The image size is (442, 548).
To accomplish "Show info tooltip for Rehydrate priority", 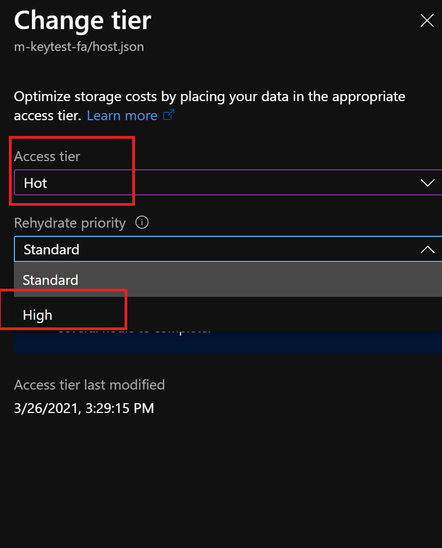I will pos(142,222).
